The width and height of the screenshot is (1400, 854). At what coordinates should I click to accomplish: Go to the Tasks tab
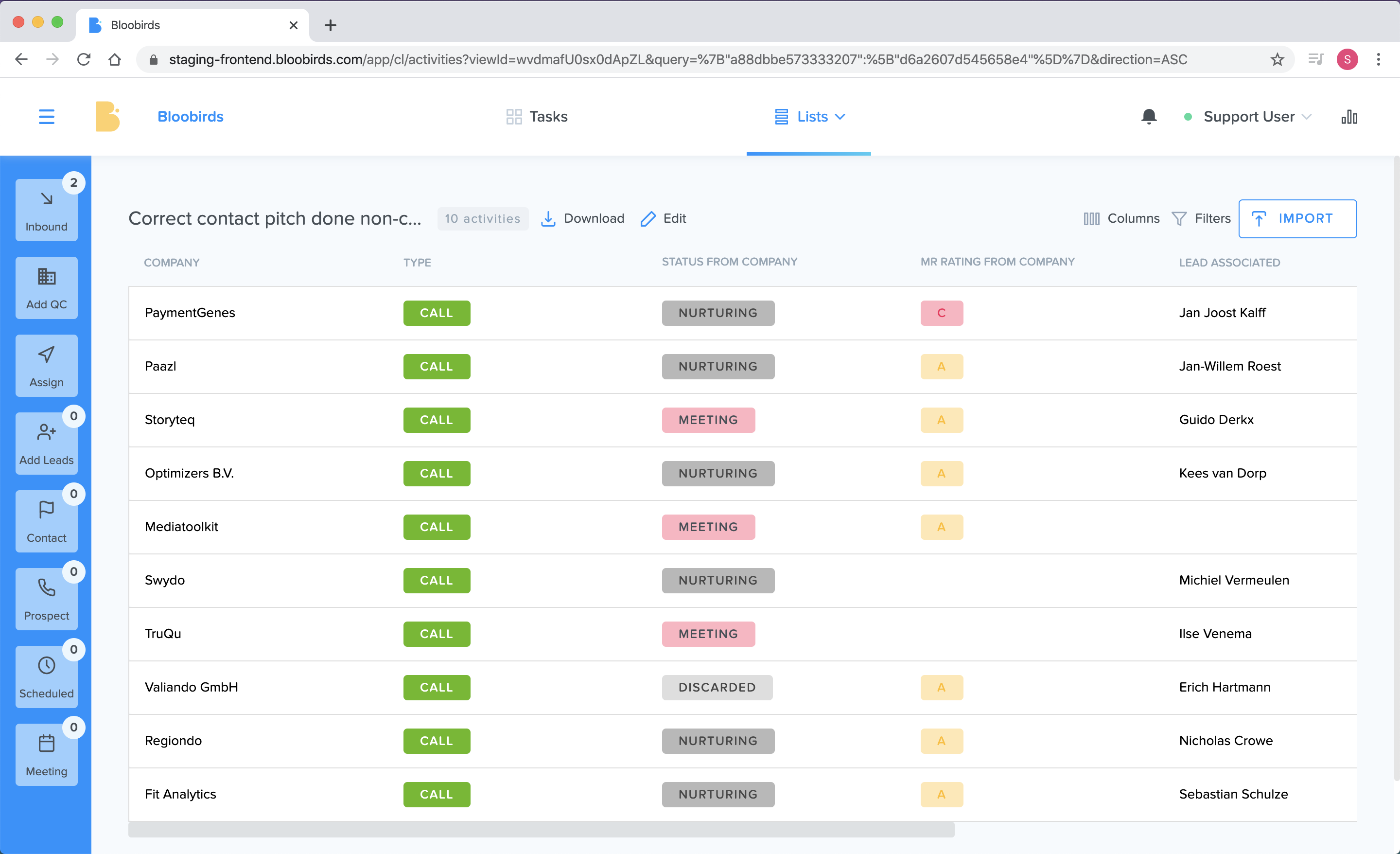(537, 117)
